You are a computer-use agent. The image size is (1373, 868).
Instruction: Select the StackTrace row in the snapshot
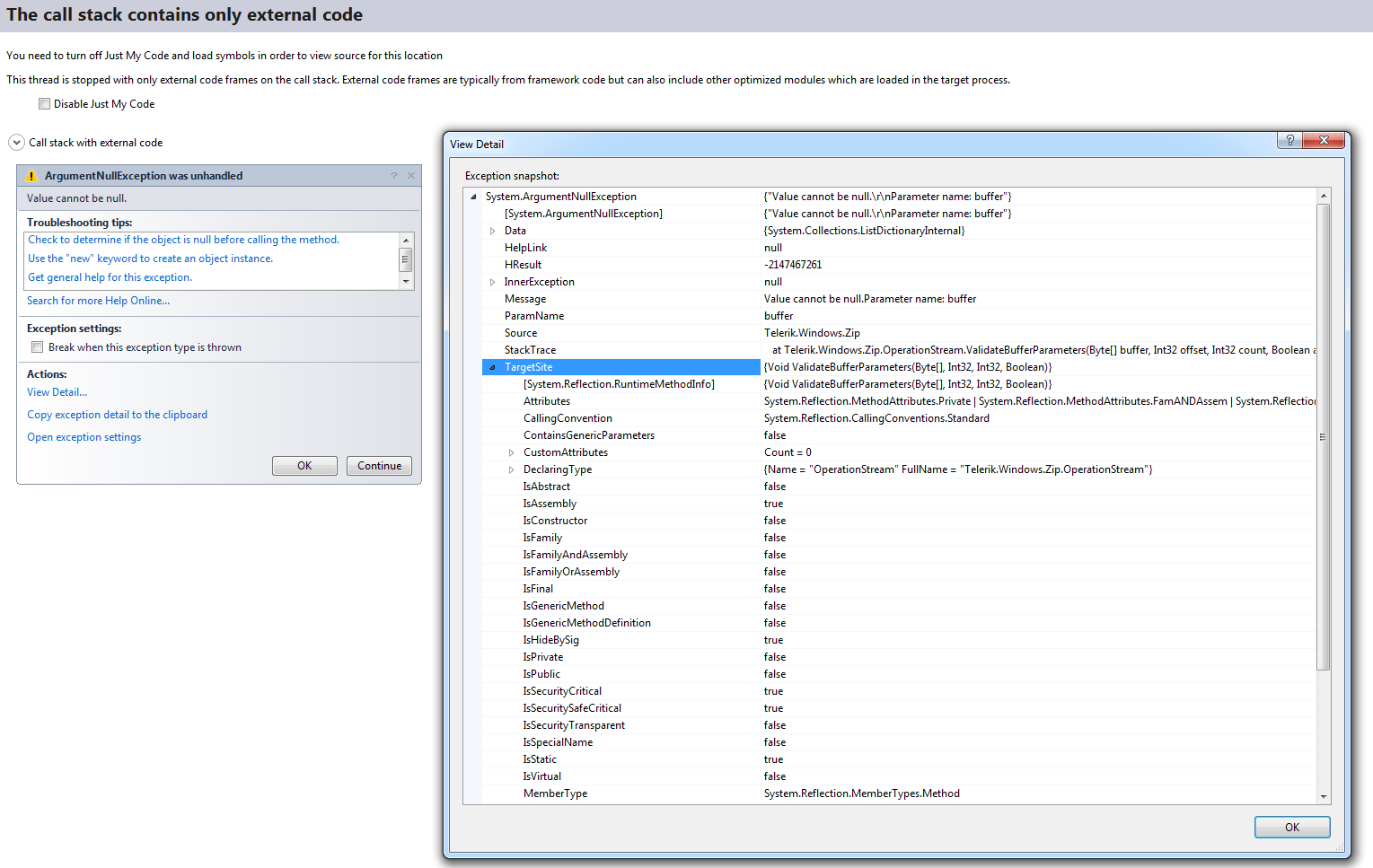coord(530,350)
